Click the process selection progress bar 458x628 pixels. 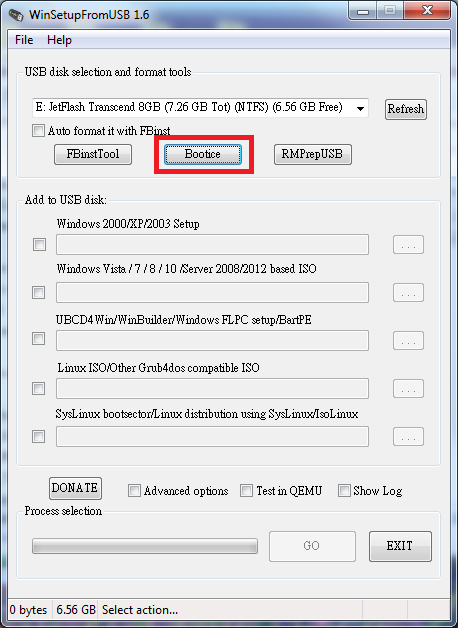click(145, 546)
